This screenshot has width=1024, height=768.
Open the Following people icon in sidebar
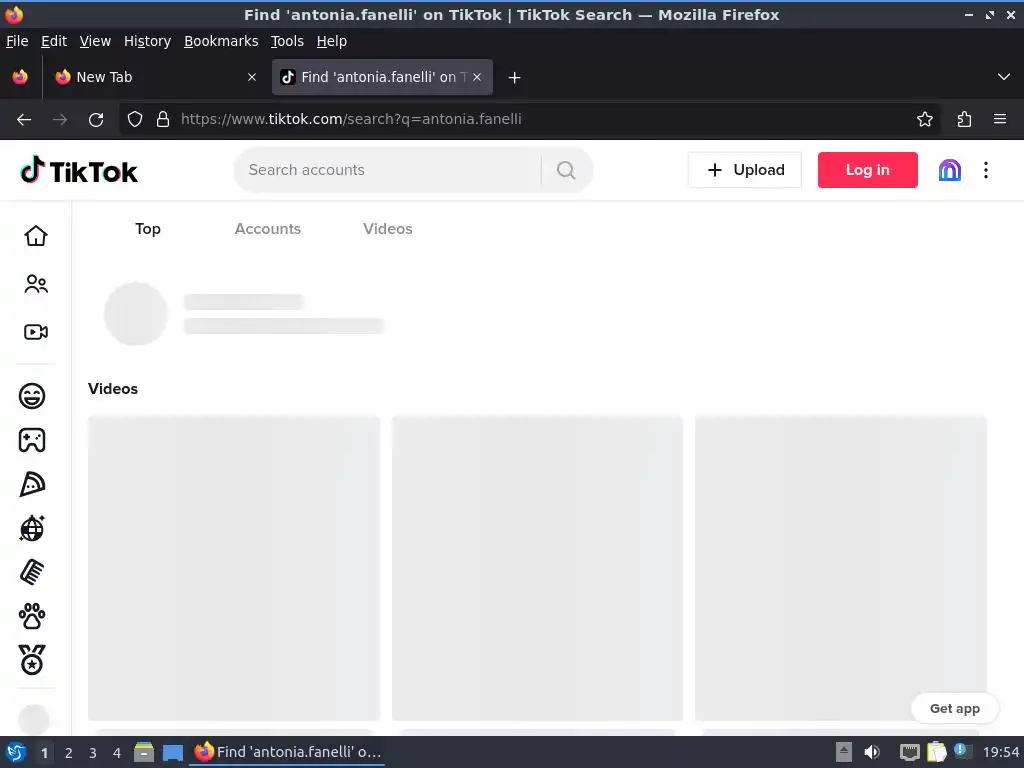tap(36, 284)
